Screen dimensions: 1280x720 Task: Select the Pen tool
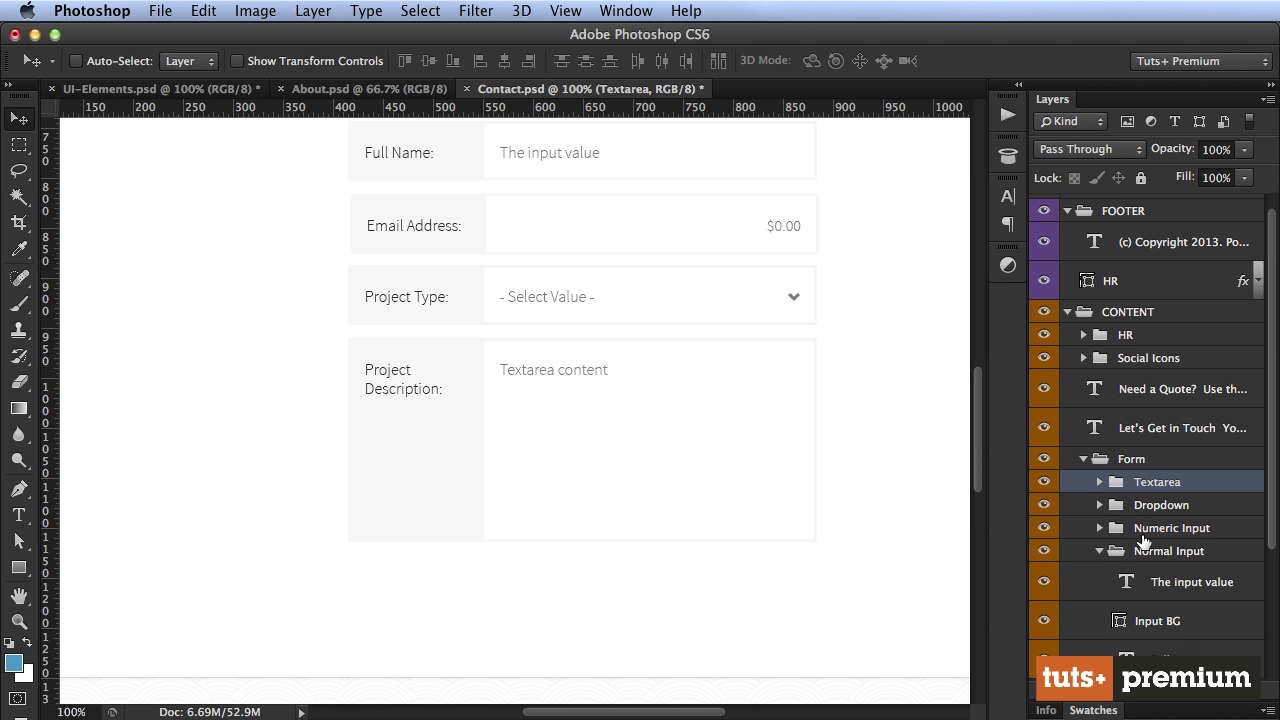pyautogui.click(x=19, y=489)
